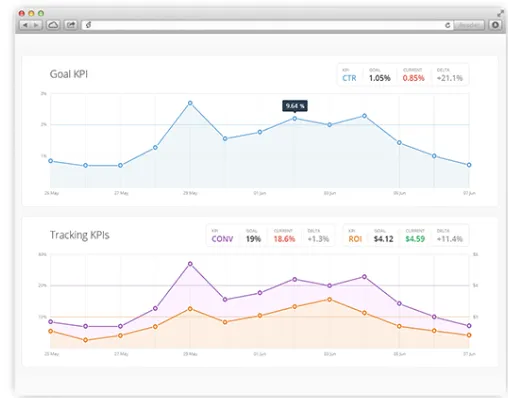Click the 9.64 % tooltip on Goal chart
This screenshot has width=508, height=398.
(295, 106)
